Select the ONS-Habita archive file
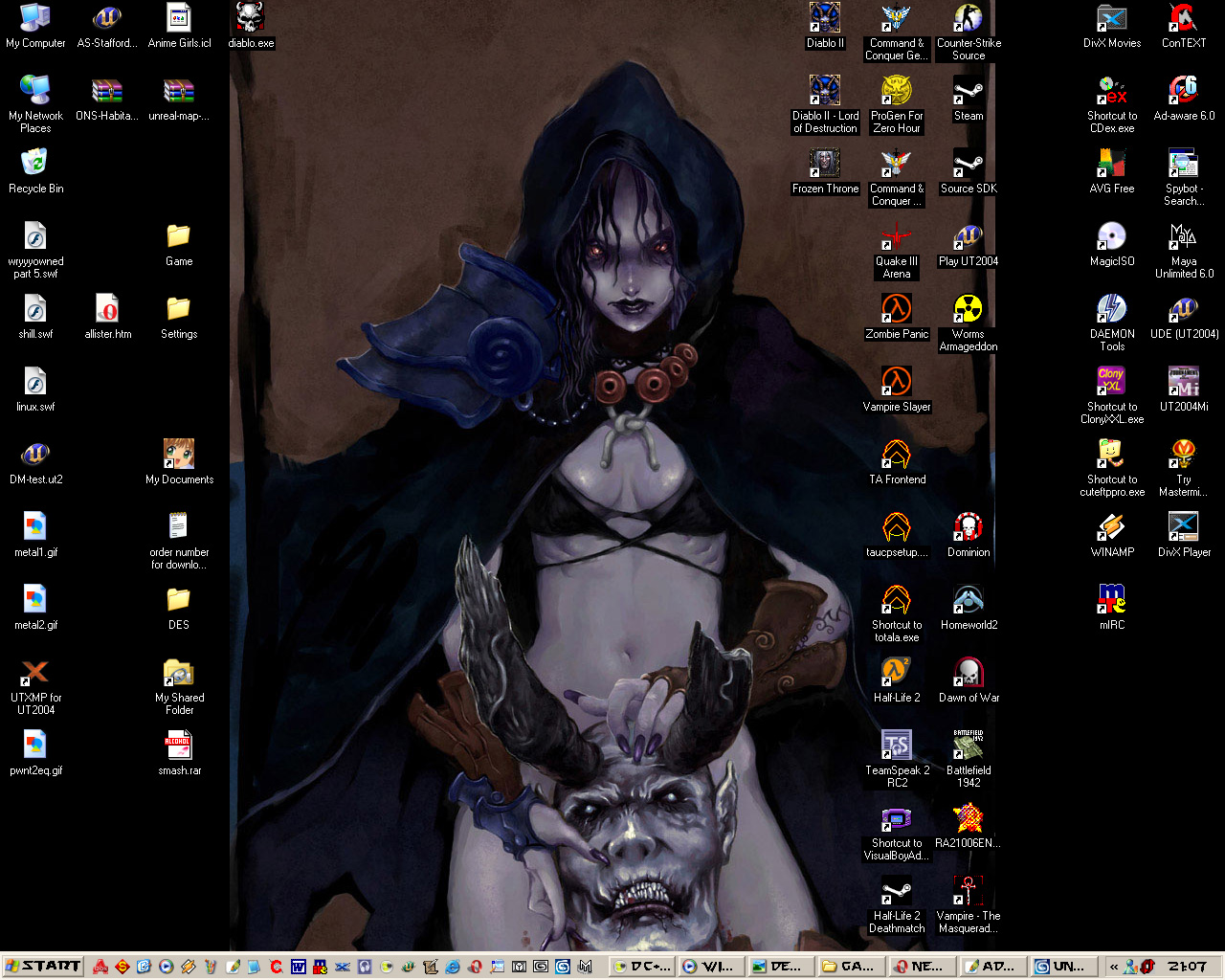This screenshot has height=980, width=1225. point(107,99)
